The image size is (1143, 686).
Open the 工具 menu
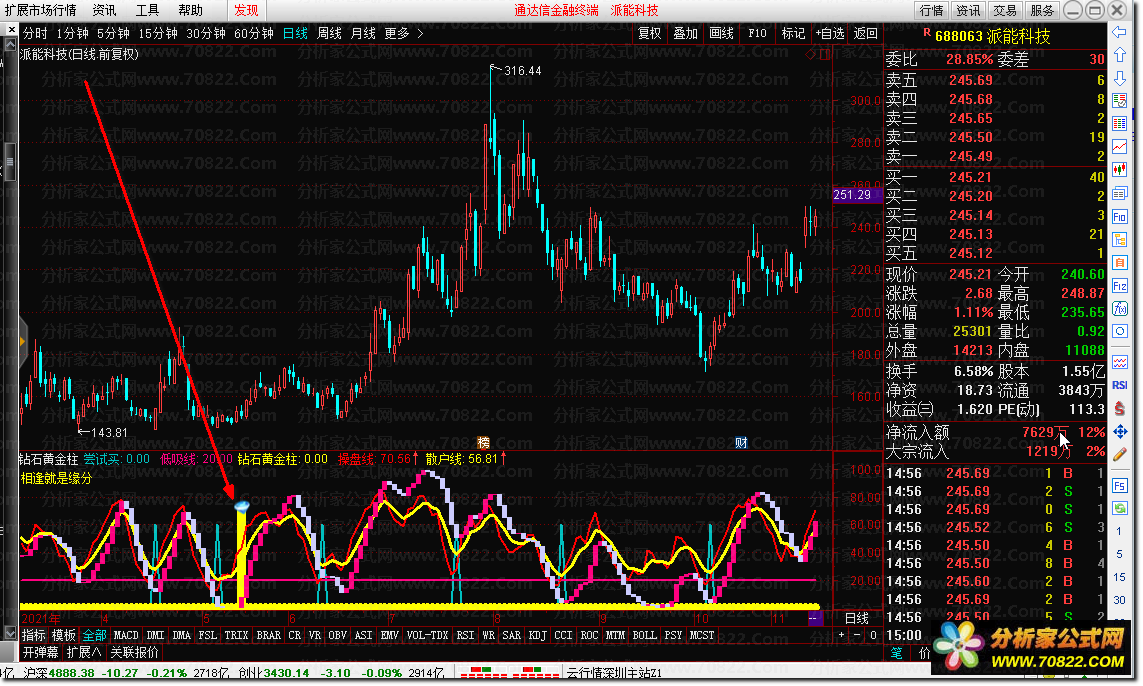coord(147,10)
